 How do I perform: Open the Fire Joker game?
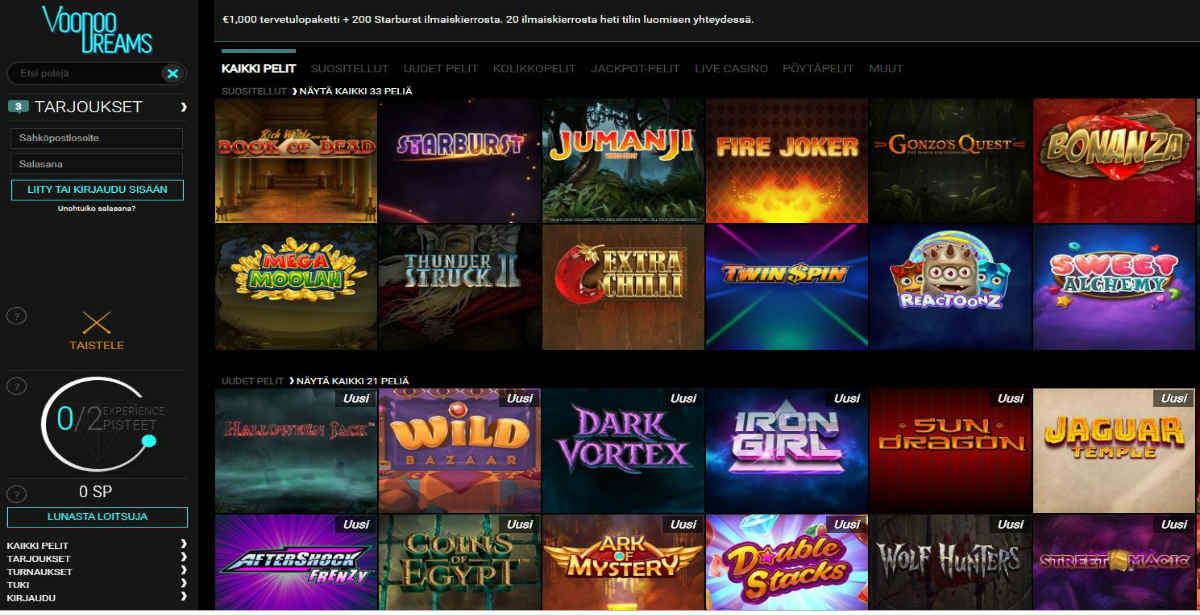pyautogui.click(x=787, y=161)
